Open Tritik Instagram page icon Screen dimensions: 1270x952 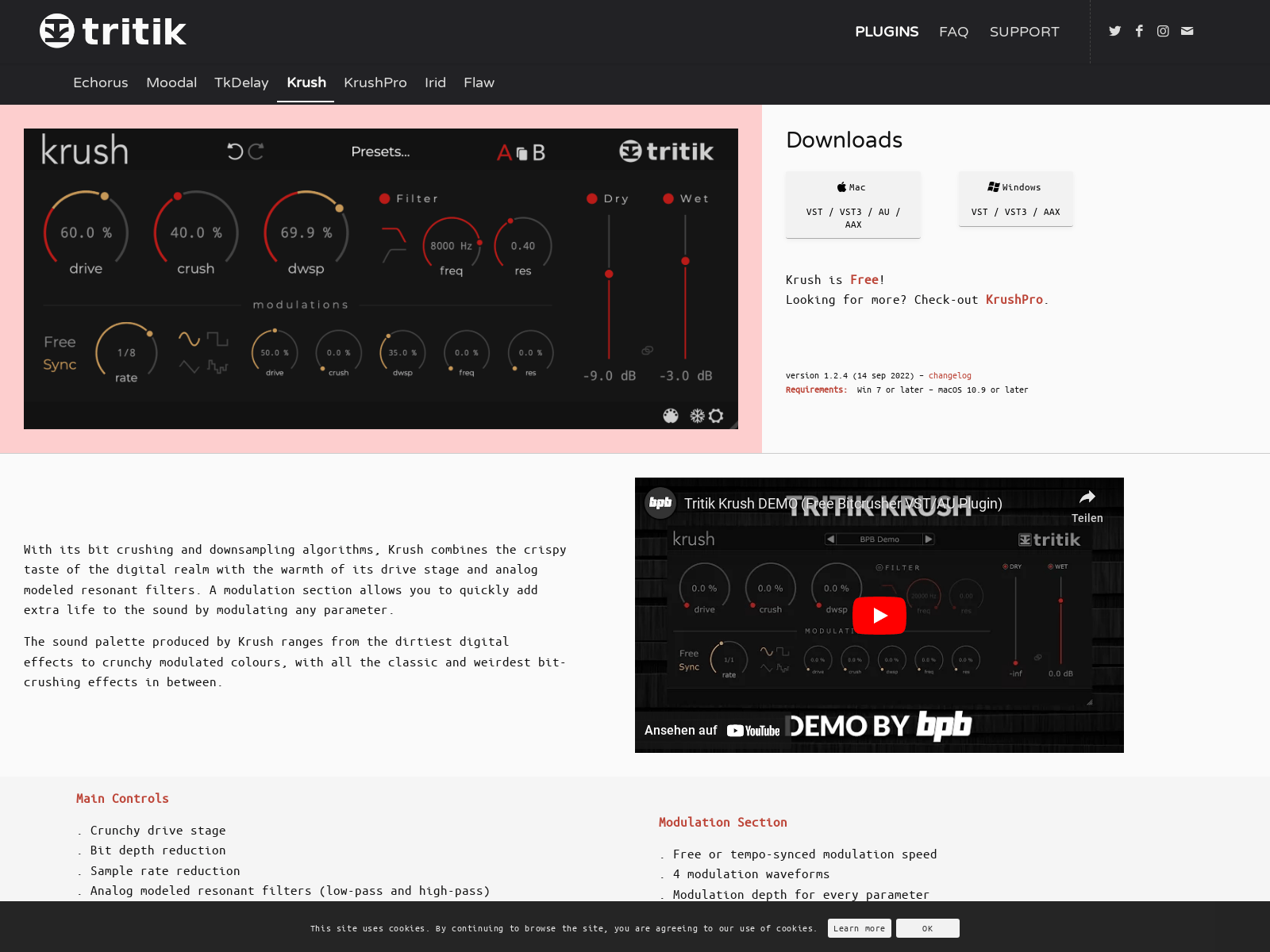coord(1163,31)
